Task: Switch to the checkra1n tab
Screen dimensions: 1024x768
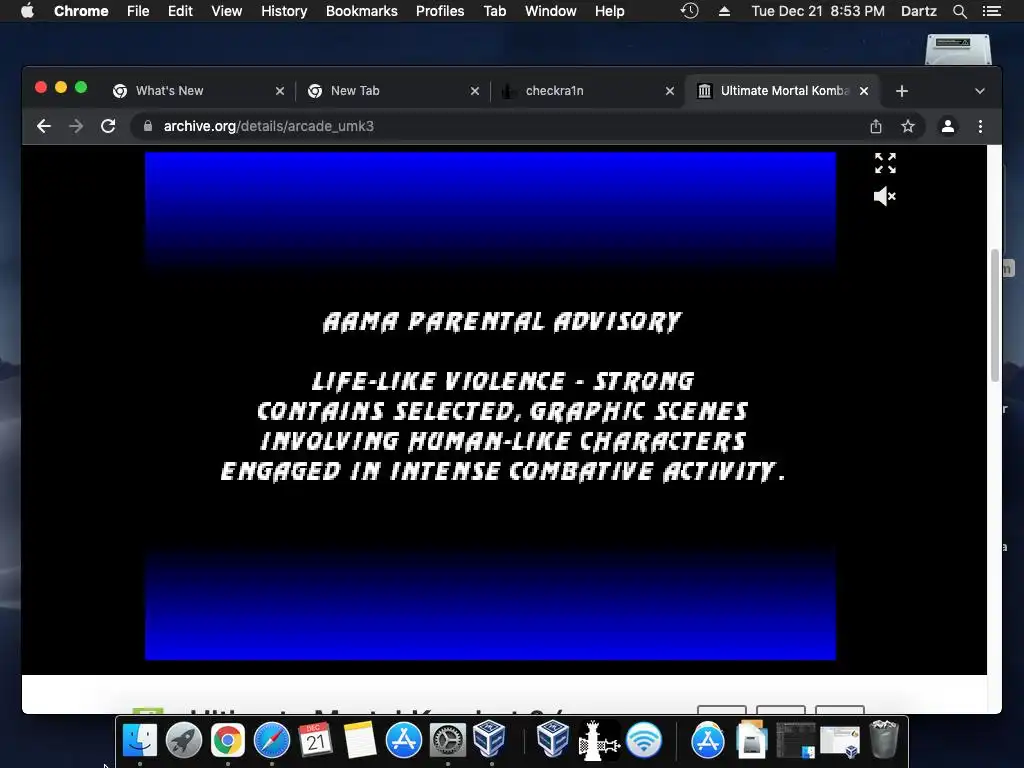Action: point(586,91)
